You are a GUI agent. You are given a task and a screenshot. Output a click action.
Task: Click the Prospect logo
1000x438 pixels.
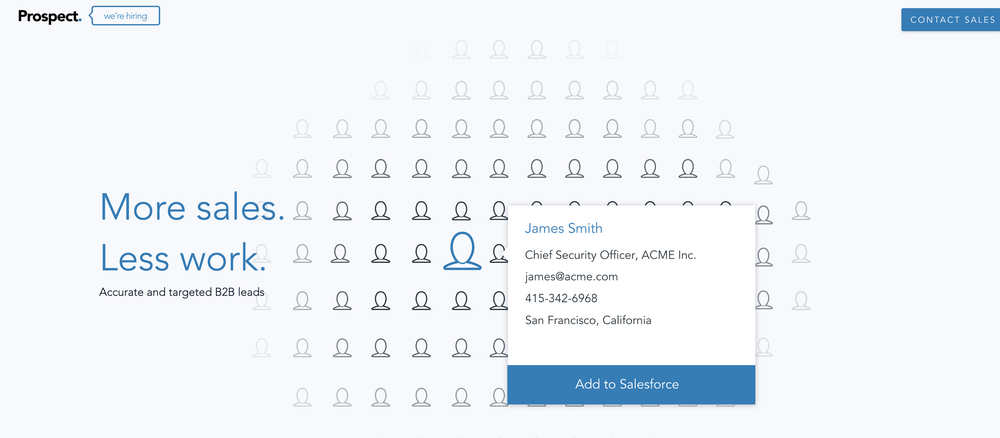pyautogui.click(x=49, y=16)
